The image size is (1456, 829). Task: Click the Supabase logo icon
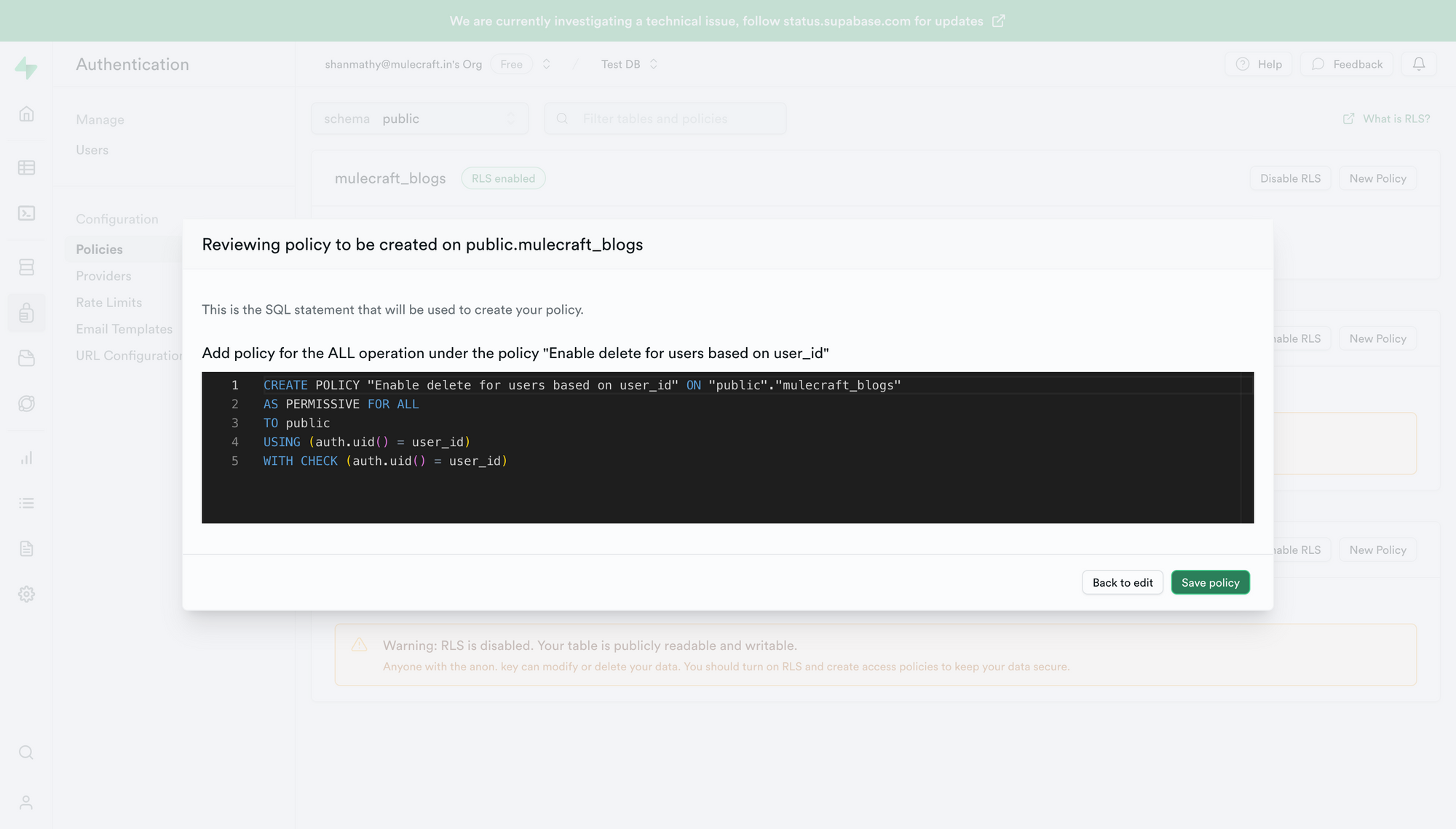click(x=26, y=68)
